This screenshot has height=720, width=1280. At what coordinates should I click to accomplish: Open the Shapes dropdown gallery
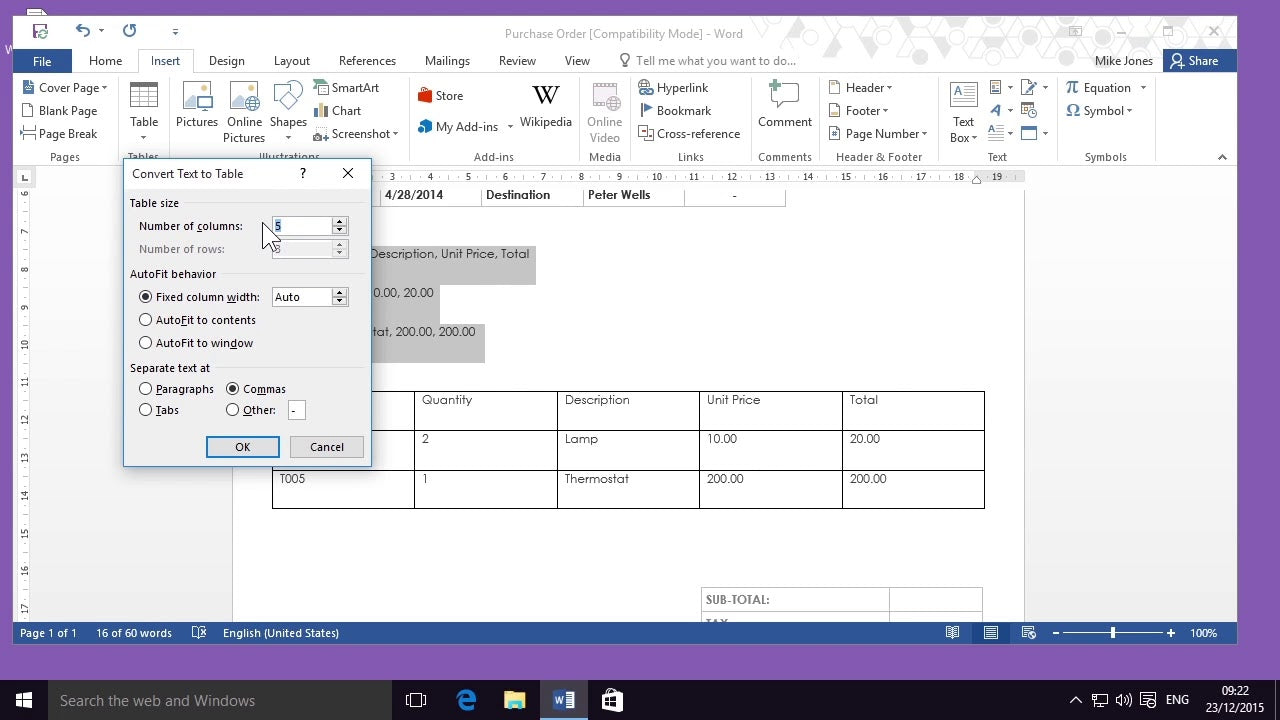[288, 110]
